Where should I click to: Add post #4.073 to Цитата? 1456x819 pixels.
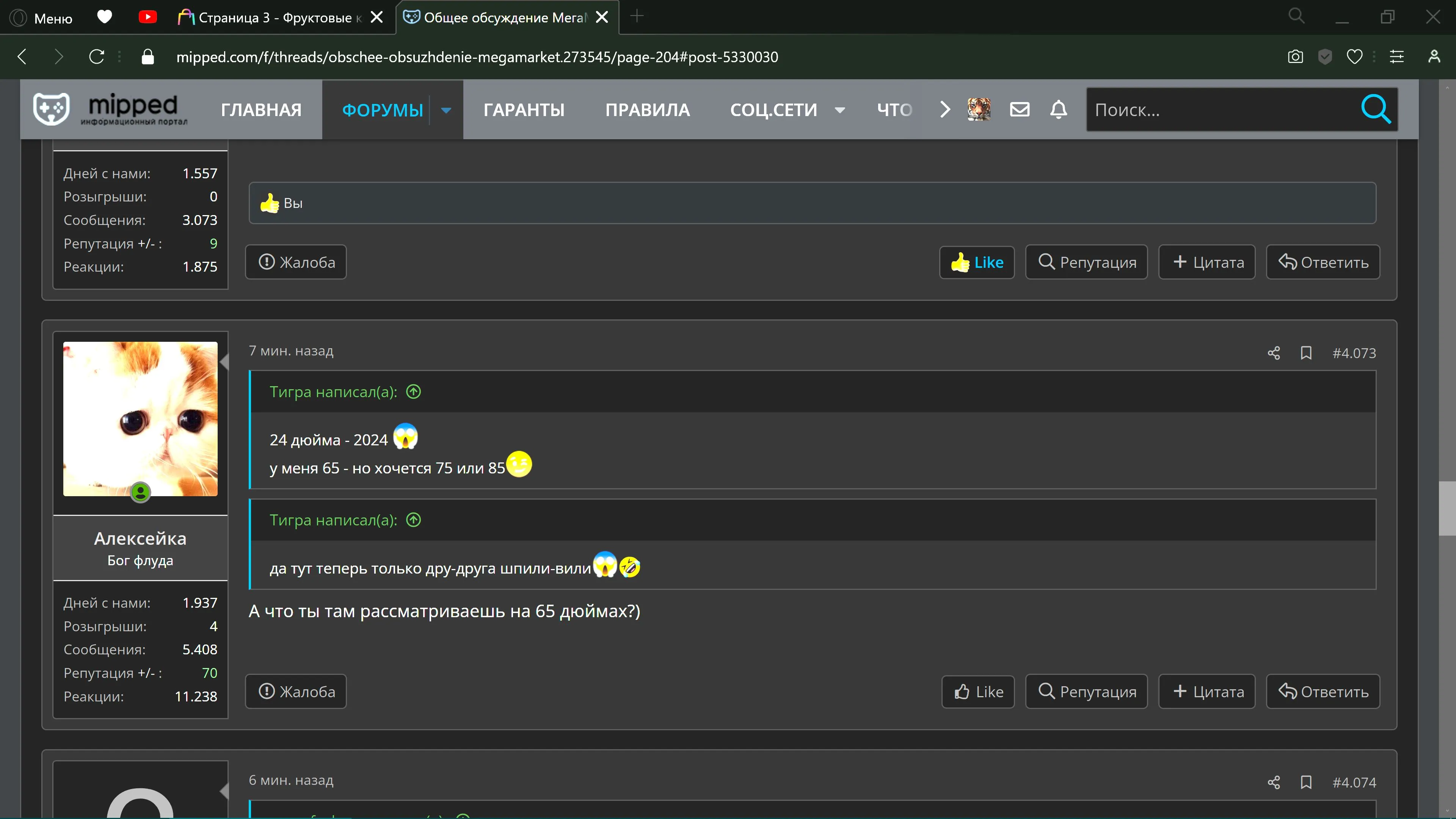(1207, 691)
